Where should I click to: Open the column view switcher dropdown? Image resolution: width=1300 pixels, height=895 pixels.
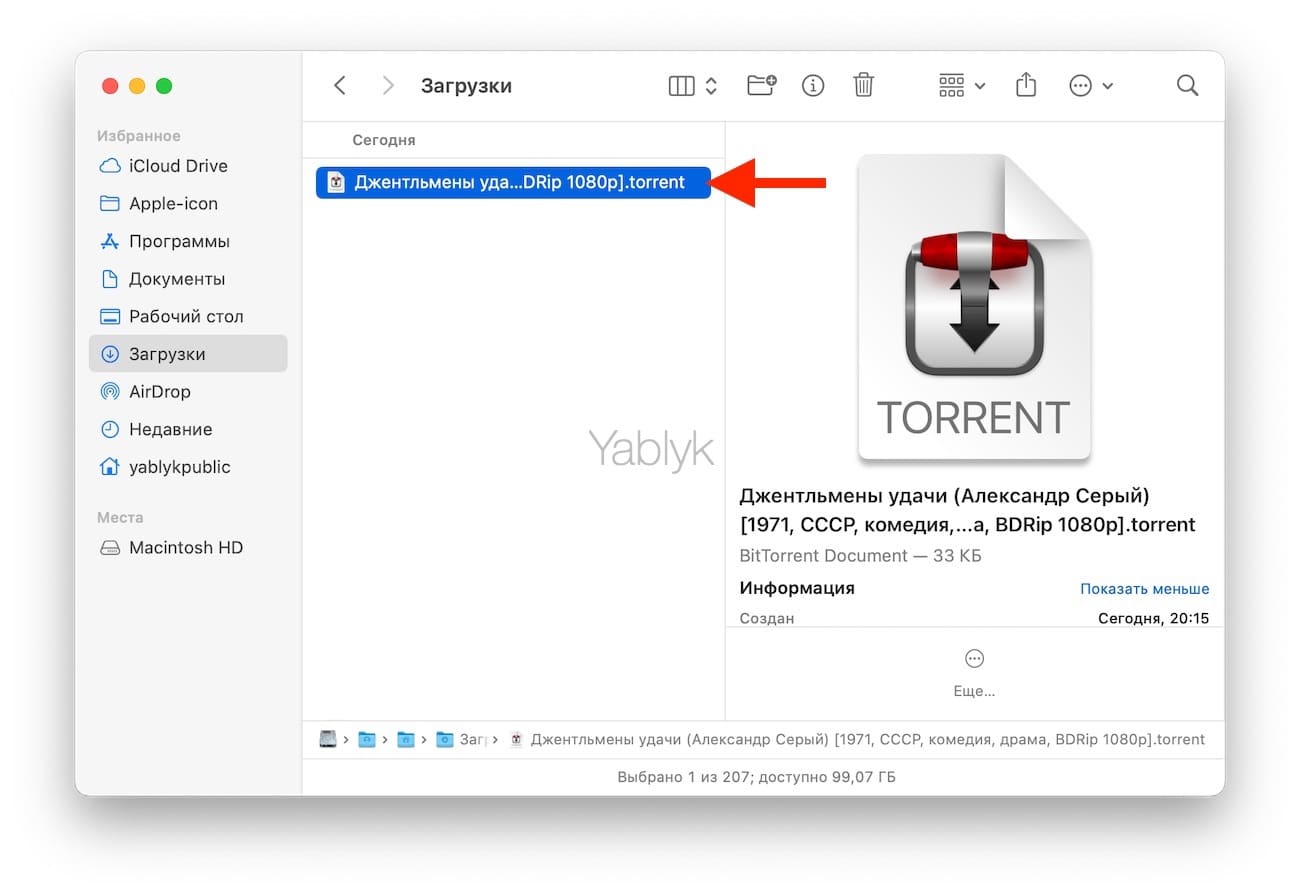693,86
